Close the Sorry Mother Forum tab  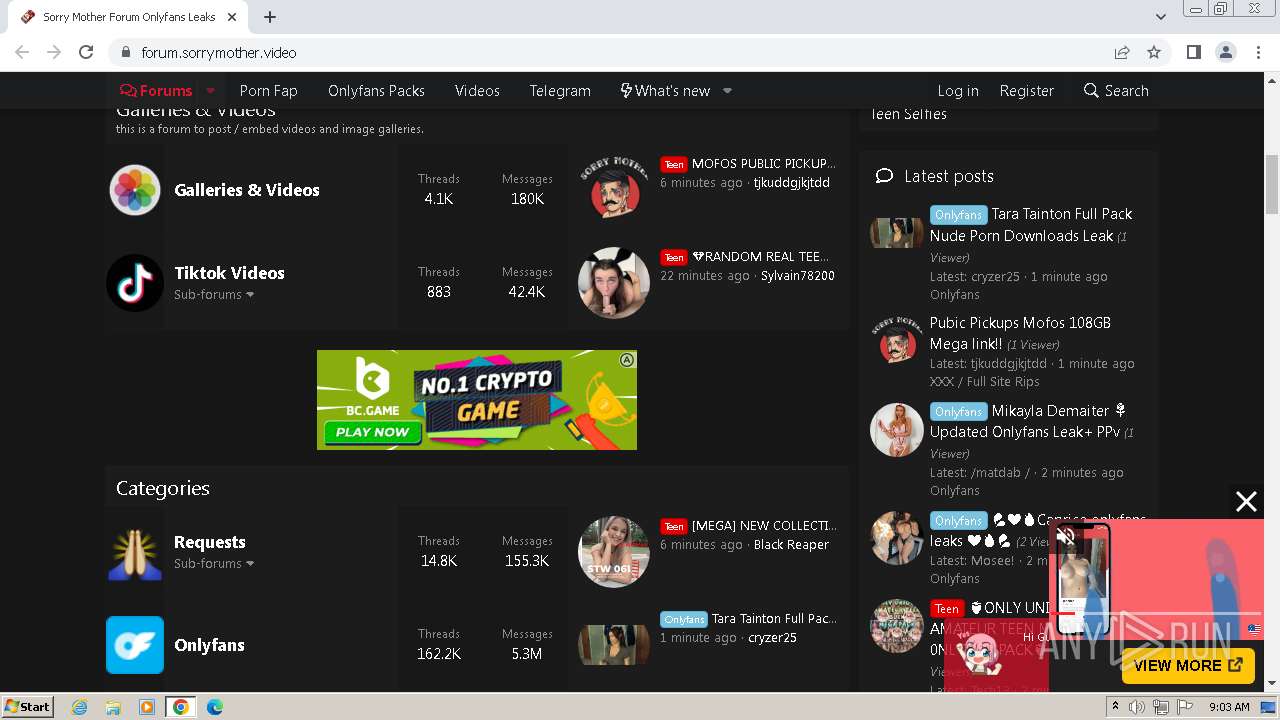pos(233,17)
